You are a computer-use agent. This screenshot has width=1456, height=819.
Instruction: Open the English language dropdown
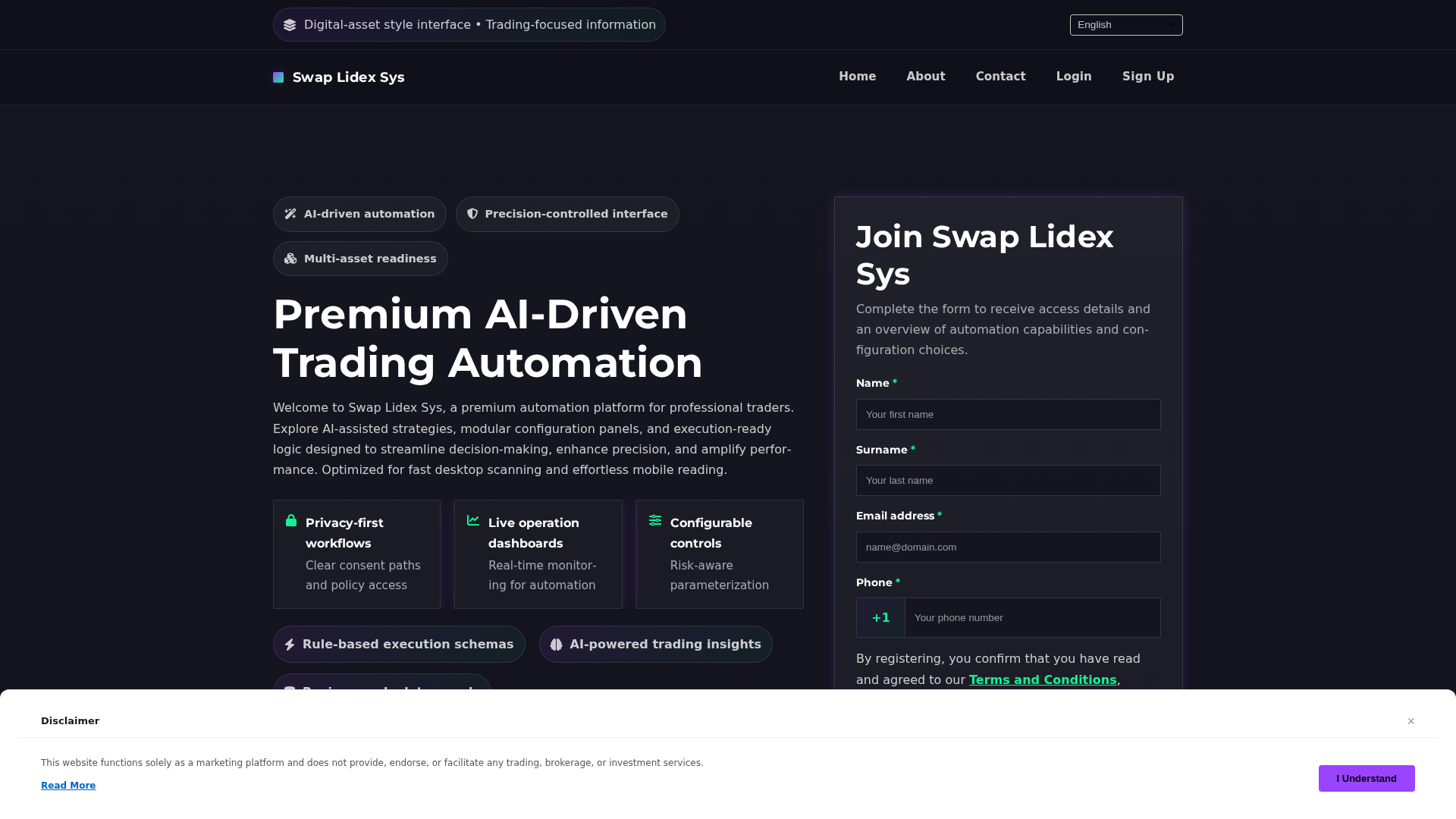click(x=1126, y=25)
